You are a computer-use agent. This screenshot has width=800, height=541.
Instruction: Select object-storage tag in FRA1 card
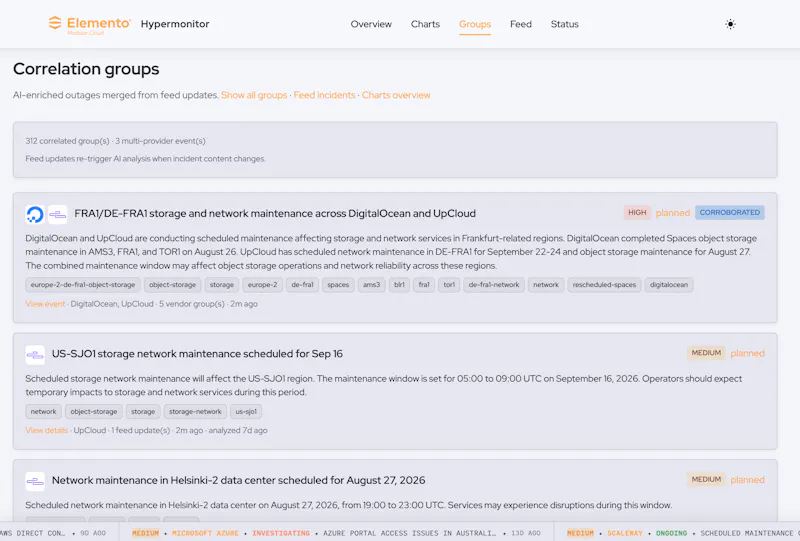click(172, 285)
